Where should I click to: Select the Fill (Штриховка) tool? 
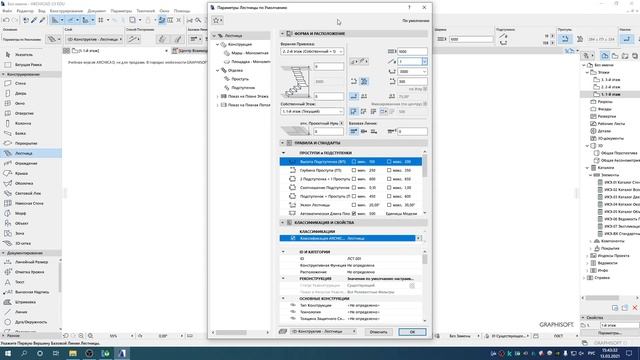pos(25,302)
